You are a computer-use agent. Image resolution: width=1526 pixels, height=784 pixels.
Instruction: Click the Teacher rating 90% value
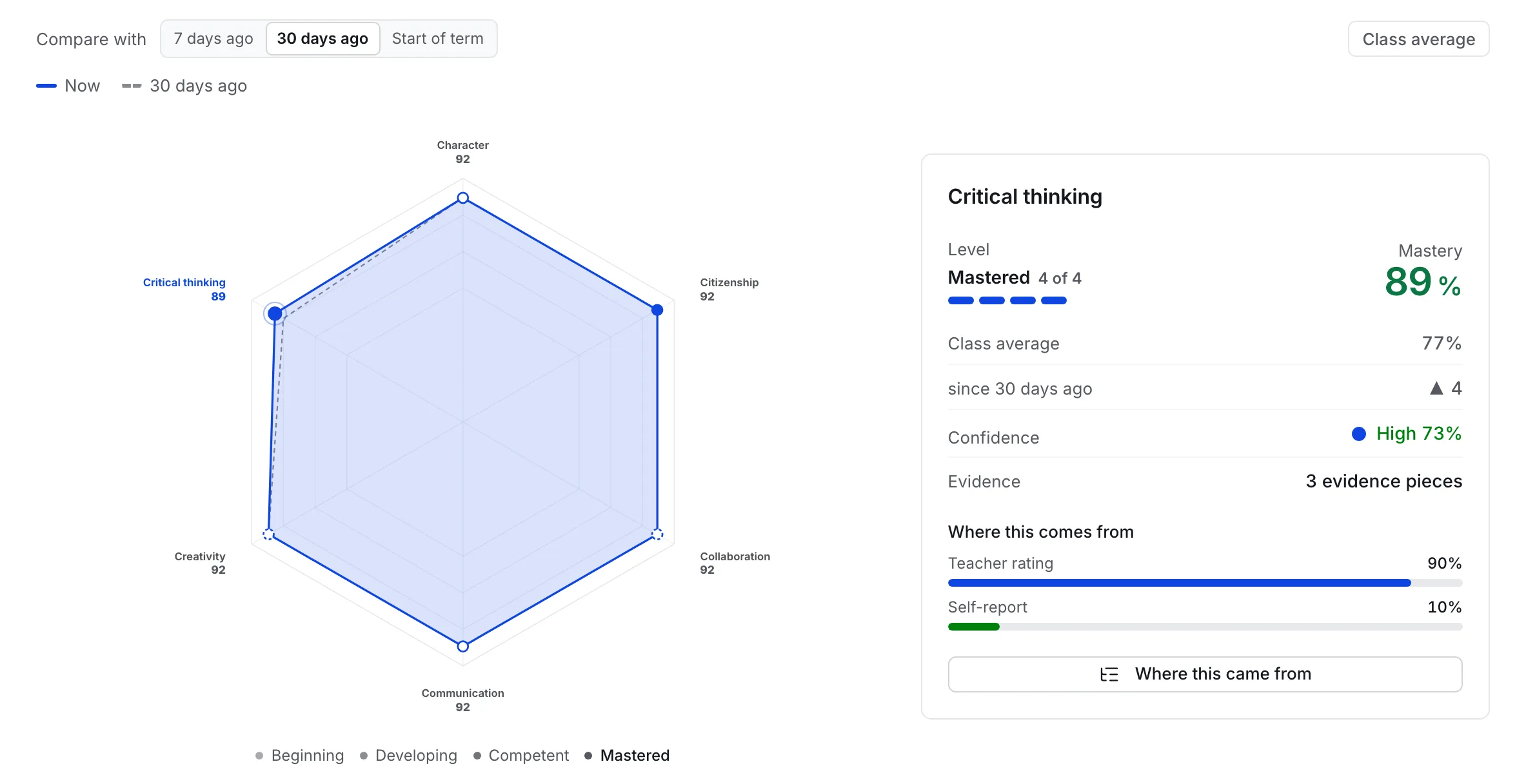1445,563
